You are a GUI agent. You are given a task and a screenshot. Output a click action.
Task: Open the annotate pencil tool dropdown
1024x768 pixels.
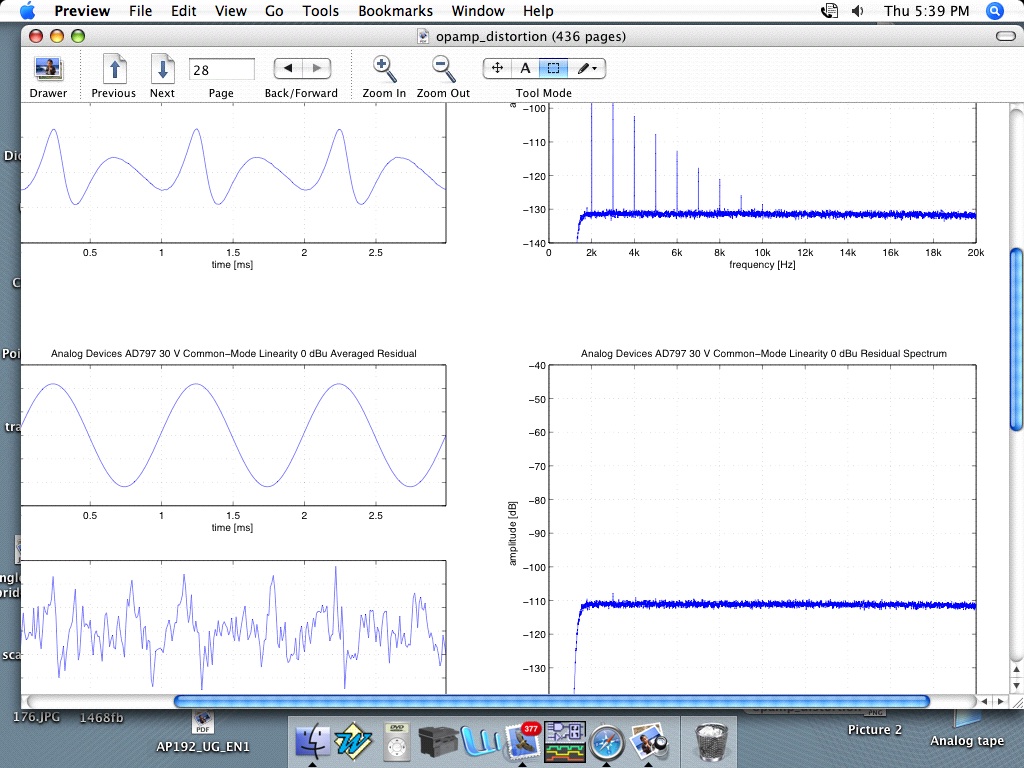tap(586, 68)
